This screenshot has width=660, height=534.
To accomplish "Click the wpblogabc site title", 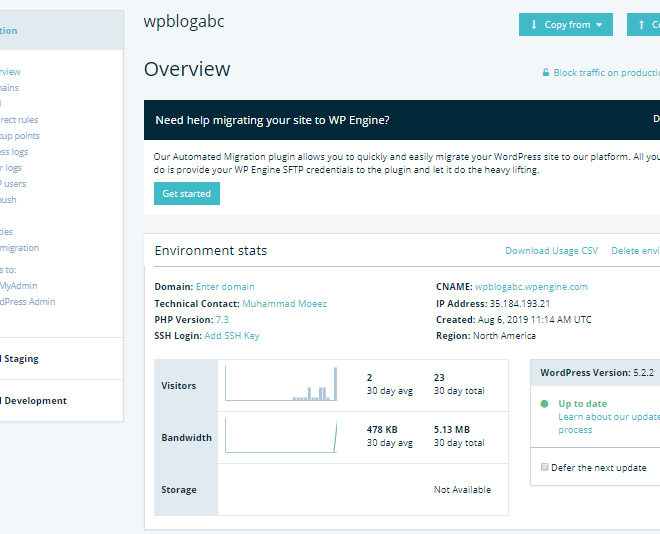I will point(184,21).
